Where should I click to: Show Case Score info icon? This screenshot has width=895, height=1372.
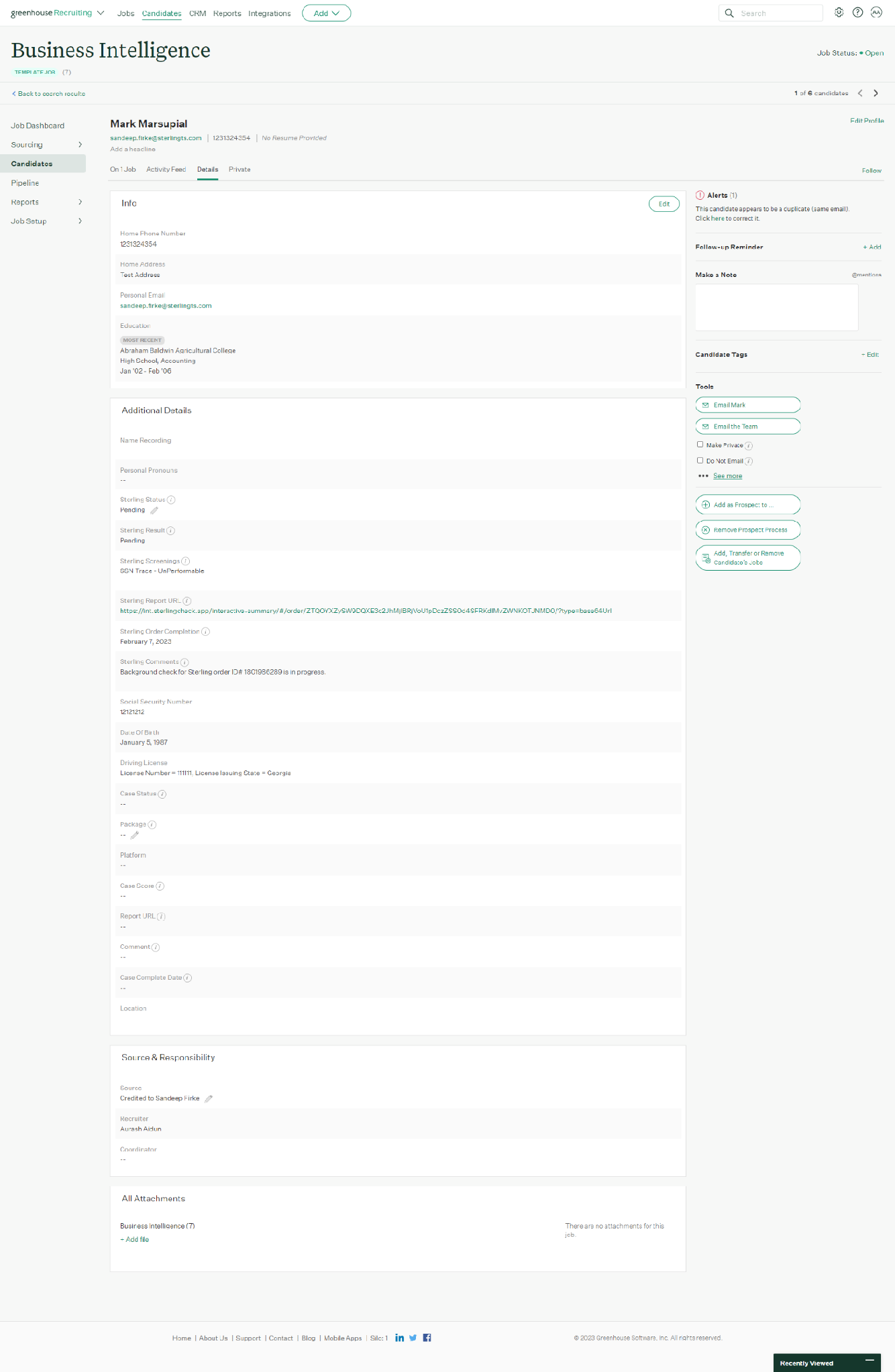160,887
